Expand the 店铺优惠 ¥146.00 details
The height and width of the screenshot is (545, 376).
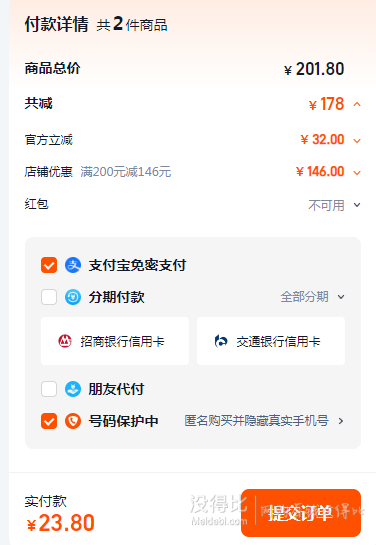coord(357,173)
